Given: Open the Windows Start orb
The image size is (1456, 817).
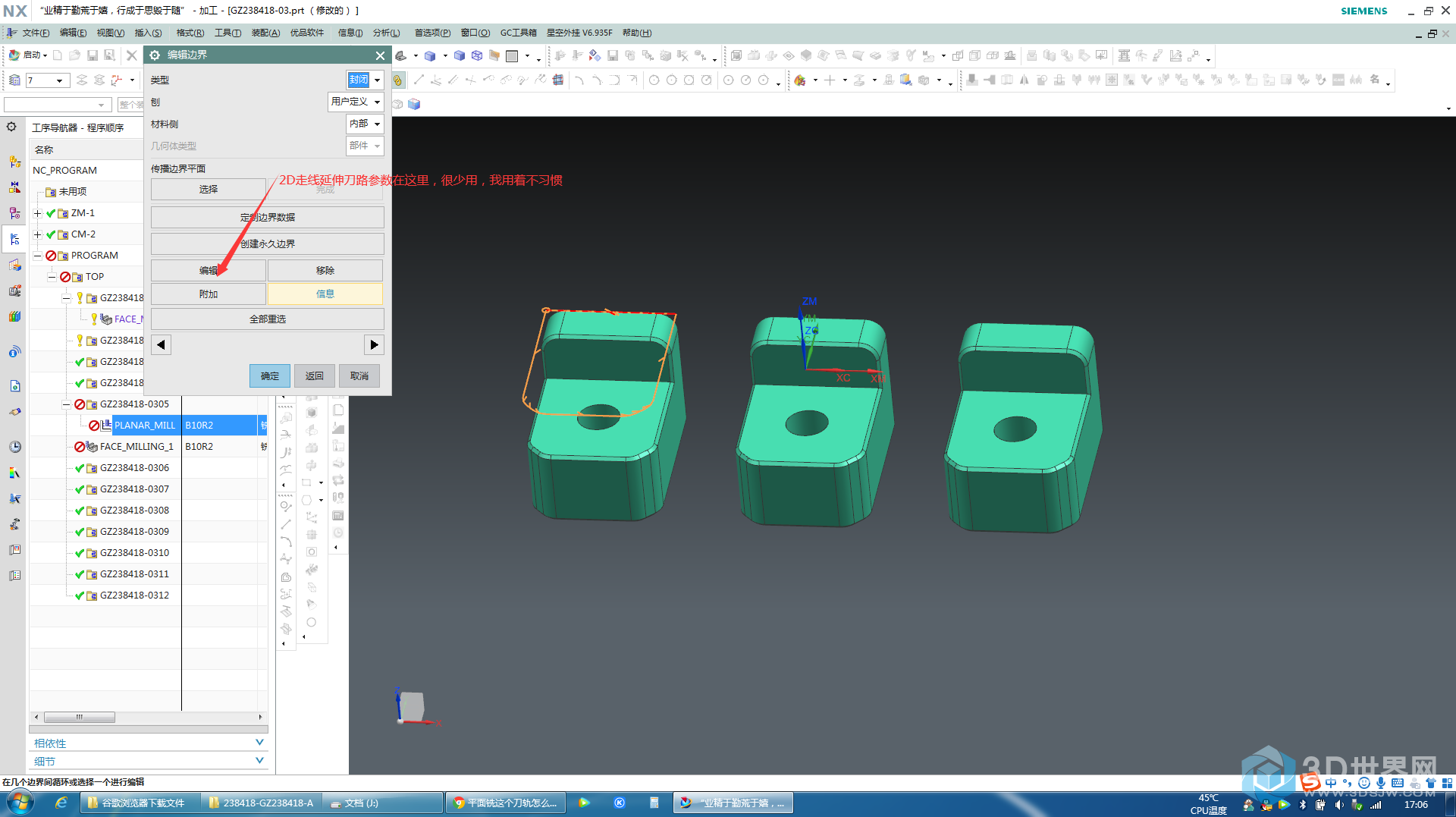Looking at the screenshot, I should tap(20, 803).
